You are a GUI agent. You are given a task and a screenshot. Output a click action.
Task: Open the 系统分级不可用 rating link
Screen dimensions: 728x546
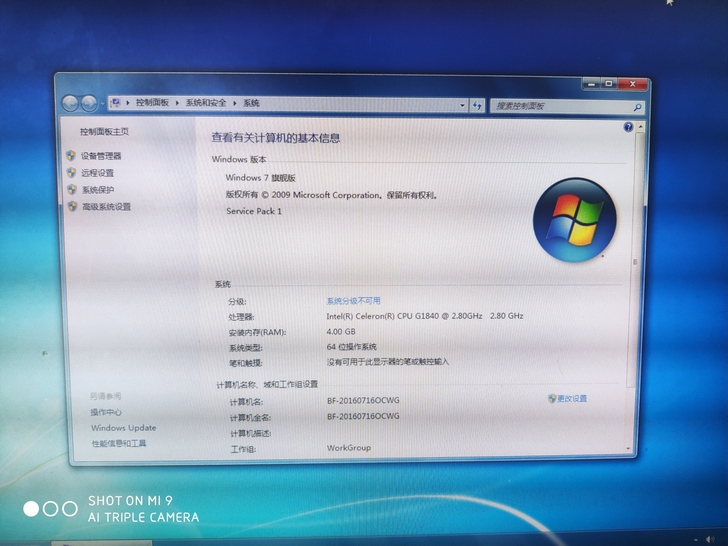(353, 301)
